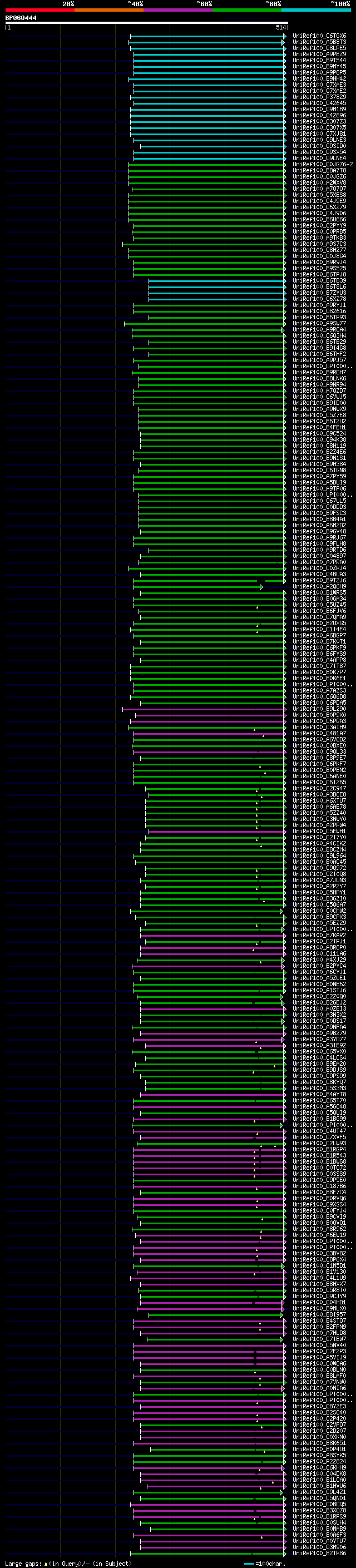
Task: Select the label UniRef100_C5UZ45
Action: pos(319,605)
